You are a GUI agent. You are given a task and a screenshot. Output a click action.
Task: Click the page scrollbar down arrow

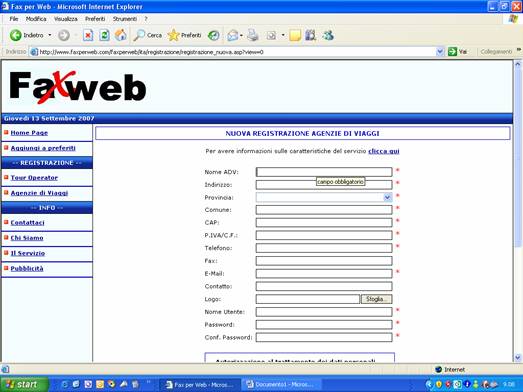[x=518, y=357]
